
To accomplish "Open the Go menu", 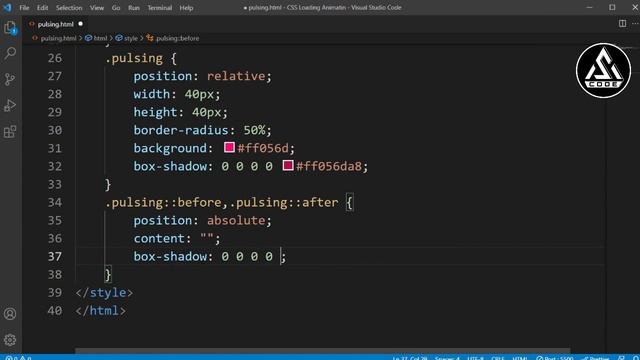I will click(116, 7).
